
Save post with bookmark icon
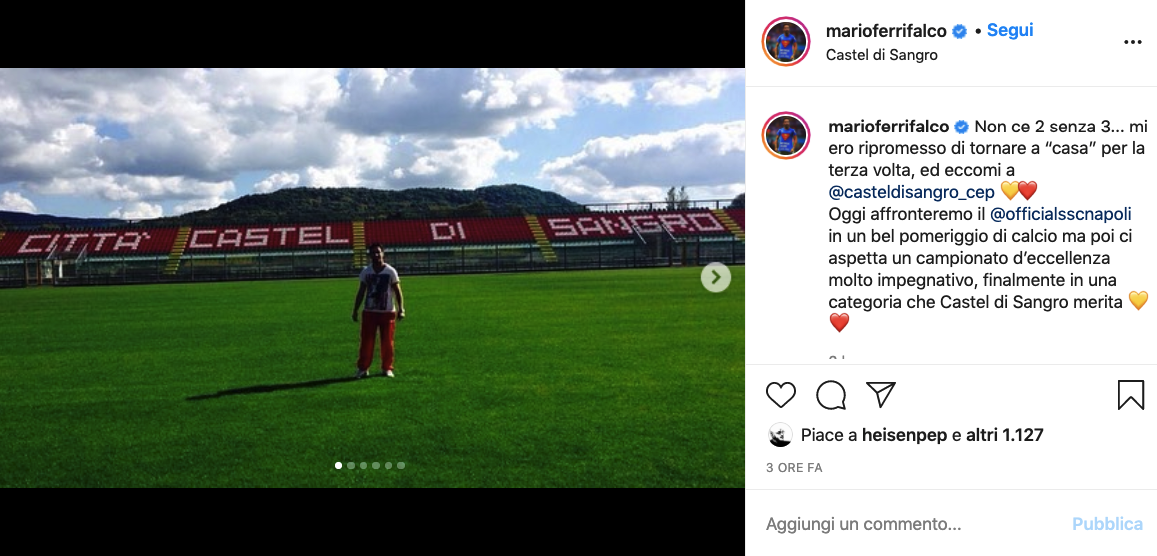[1130, 395]
